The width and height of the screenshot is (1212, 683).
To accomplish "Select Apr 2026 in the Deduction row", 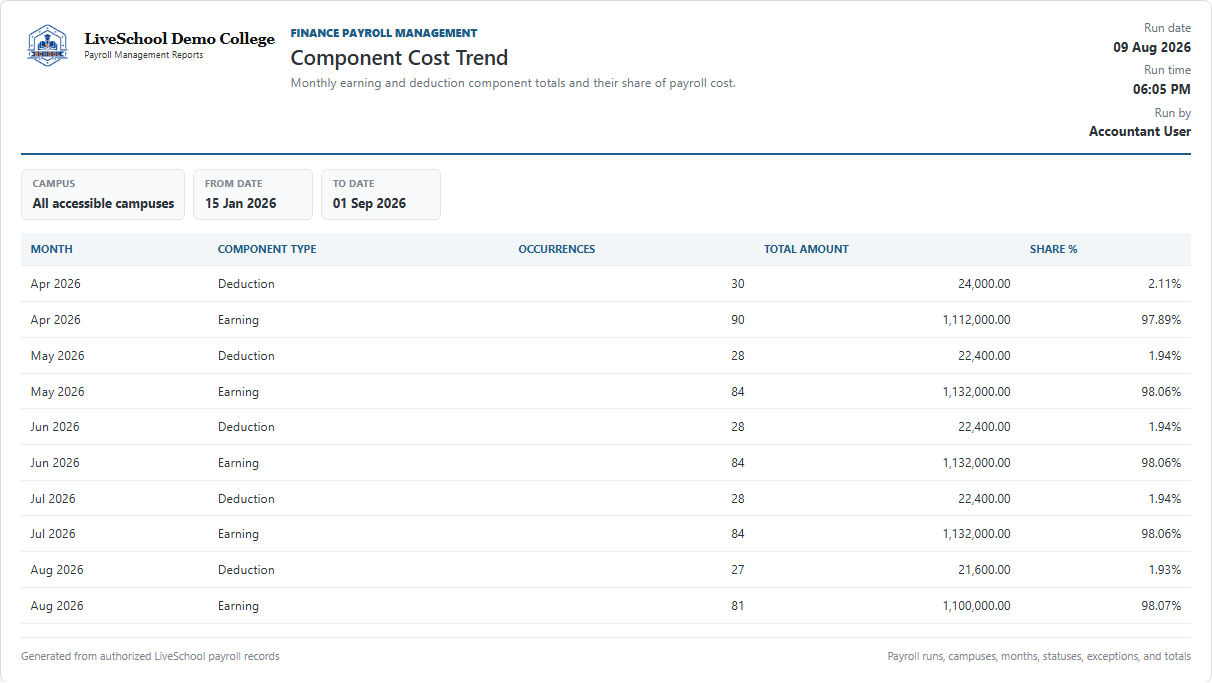I will 56,284.
